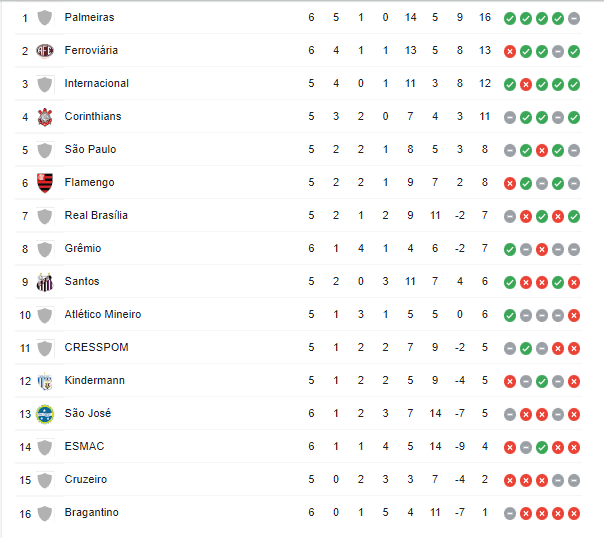The height and width of the screenshot is (538, 604).
Task: Click the Kindermann team crest
Action: 44,380
